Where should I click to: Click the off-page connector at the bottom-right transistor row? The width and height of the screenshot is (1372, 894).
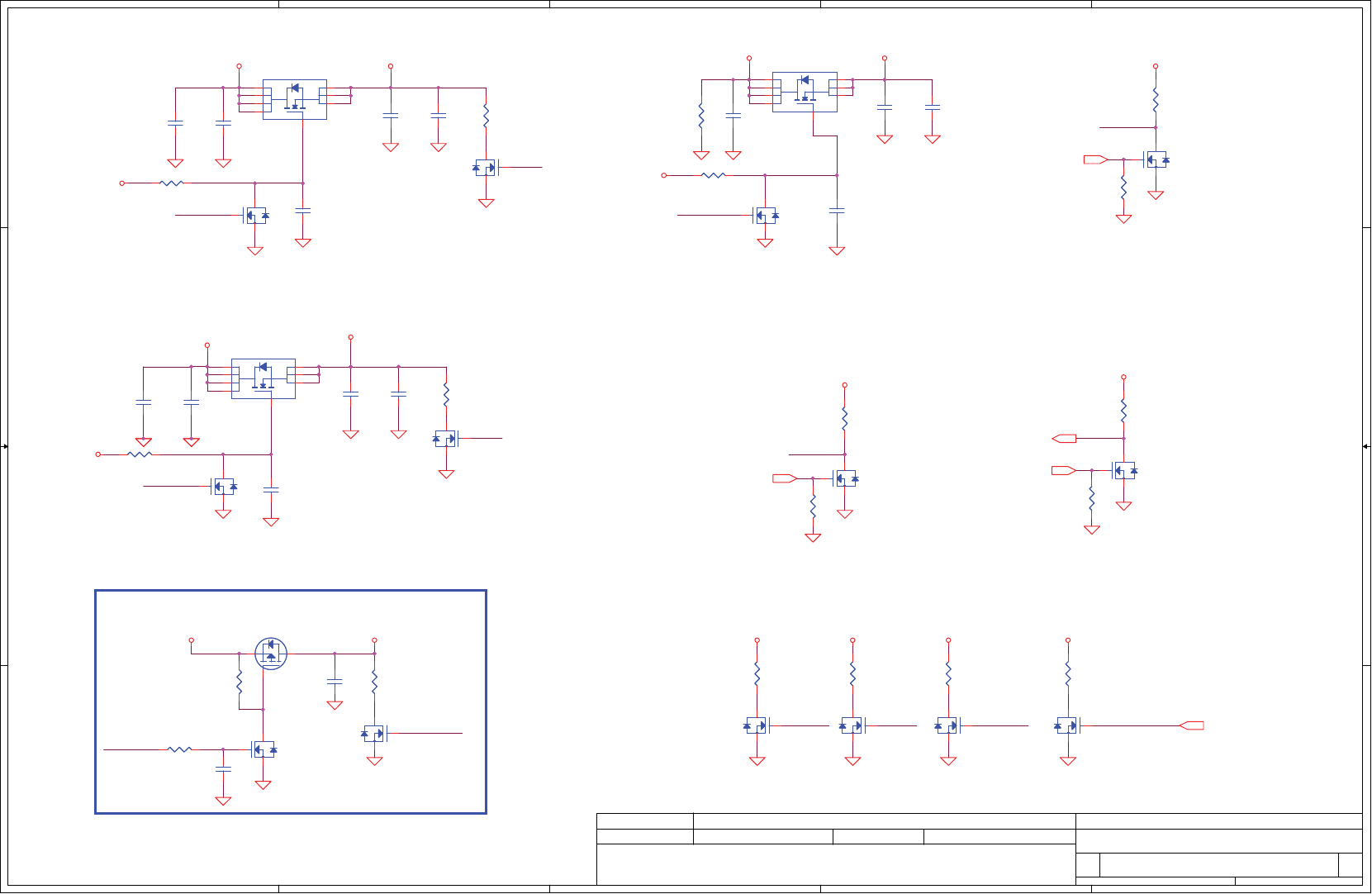coord(1191,725)
